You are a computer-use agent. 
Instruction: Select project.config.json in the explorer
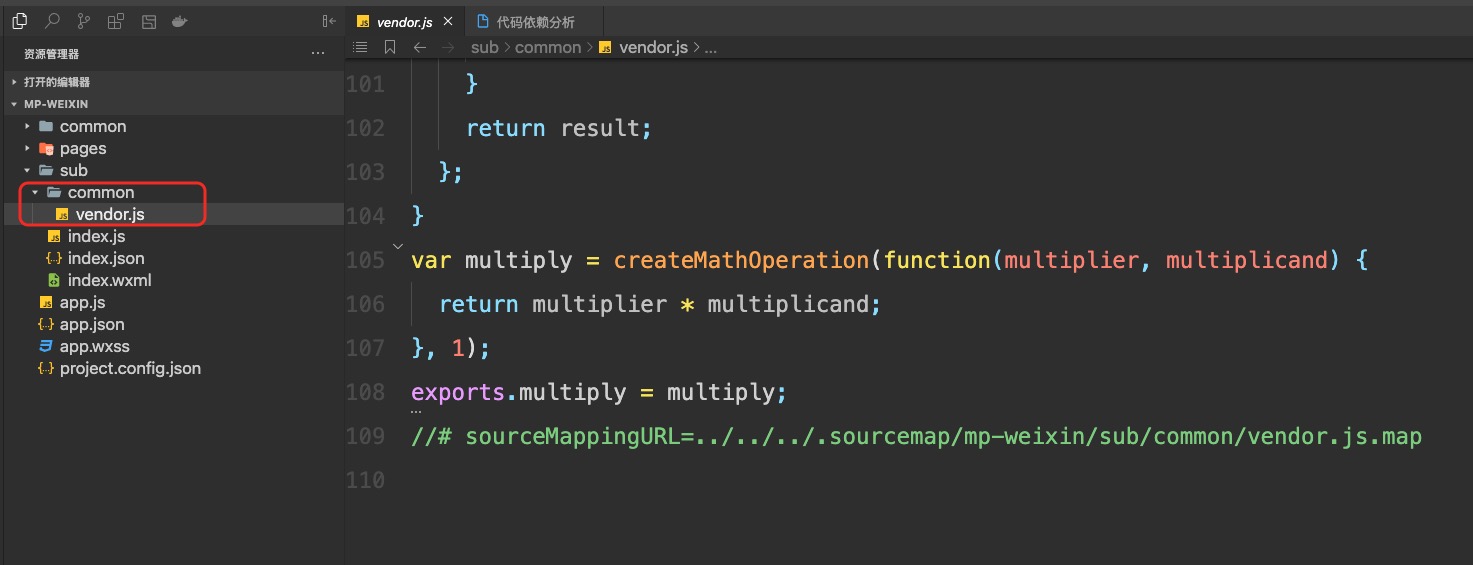pyautogui.click(x=129, y=369)
